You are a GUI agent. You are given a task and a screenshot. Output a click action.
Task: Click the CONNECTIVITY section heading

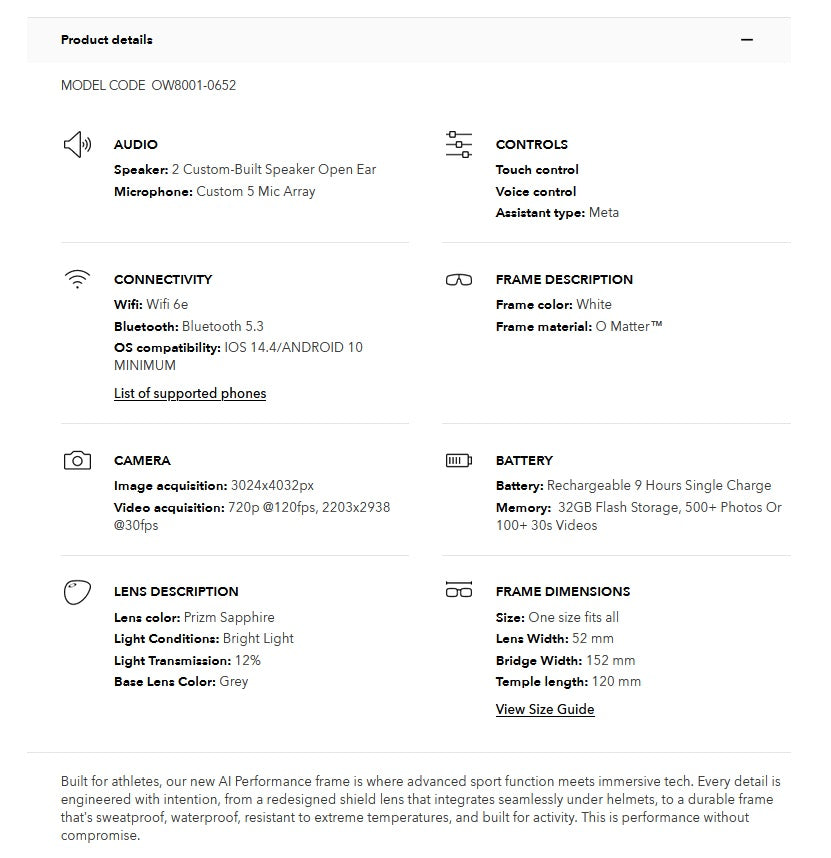163,280
